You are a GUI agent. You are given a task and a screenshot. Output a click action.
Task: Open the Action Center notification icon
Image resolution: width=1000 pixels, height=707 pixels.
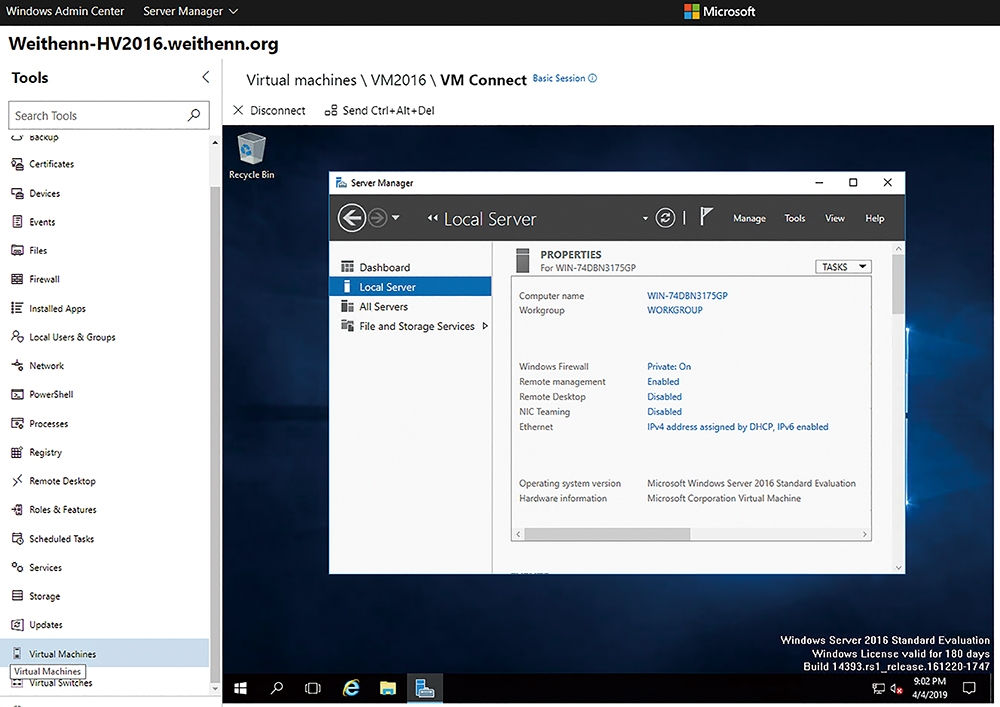[969, 688]
